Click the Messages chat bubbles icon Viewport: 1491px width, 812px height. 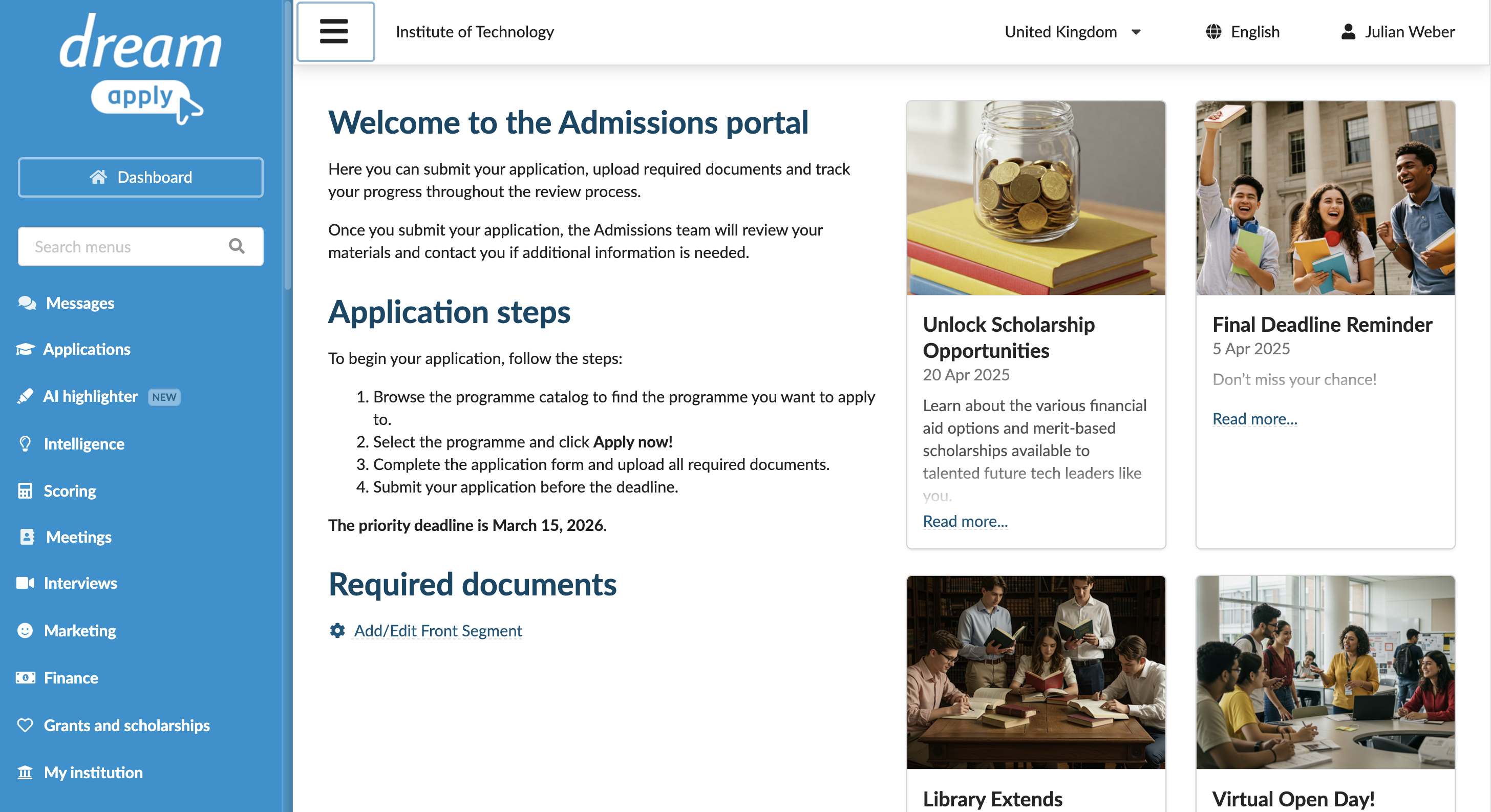27,303
